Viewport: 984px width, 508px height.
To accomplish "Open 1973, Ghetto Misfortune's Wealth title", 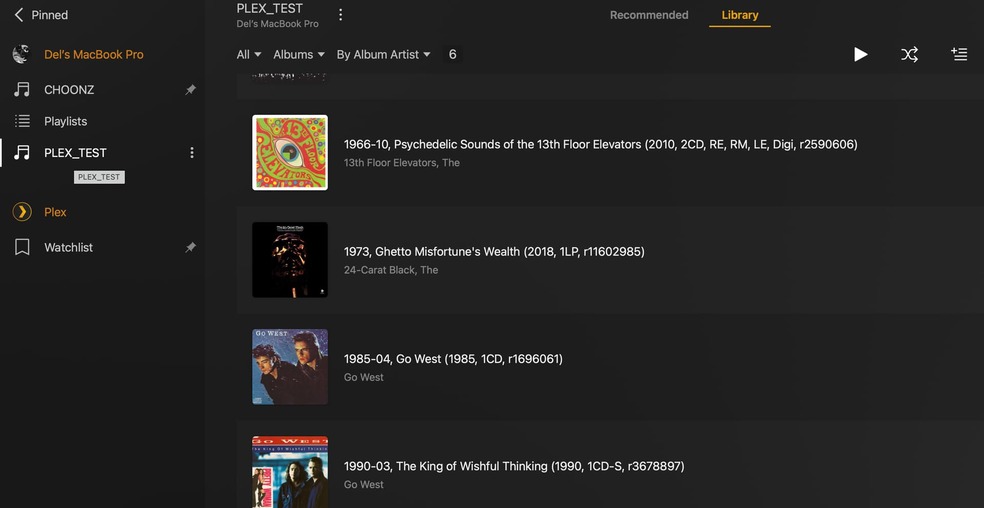I will coord(494,252).
